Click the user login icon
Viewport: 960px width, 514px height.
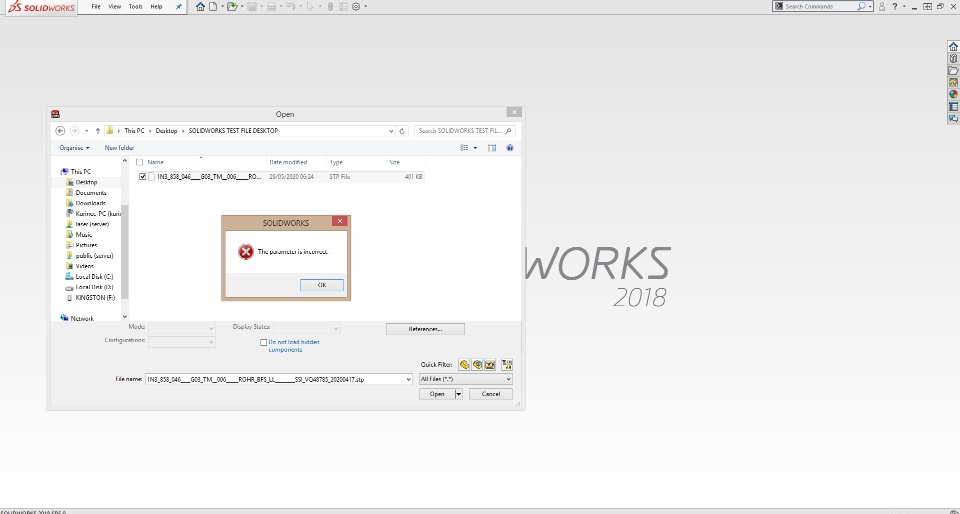pyautogui.click(x=882, y=6)
